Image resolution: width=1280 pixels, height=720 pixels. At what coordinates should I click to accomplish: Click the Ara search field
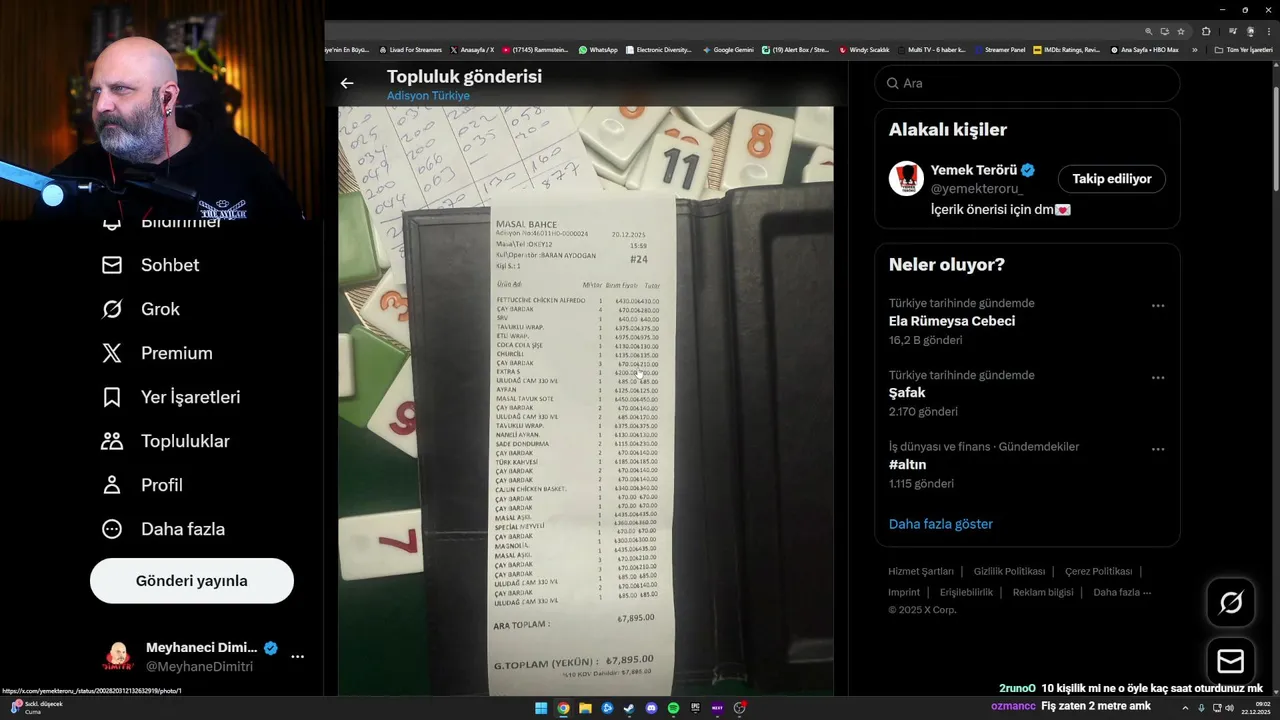(1027, 83)
